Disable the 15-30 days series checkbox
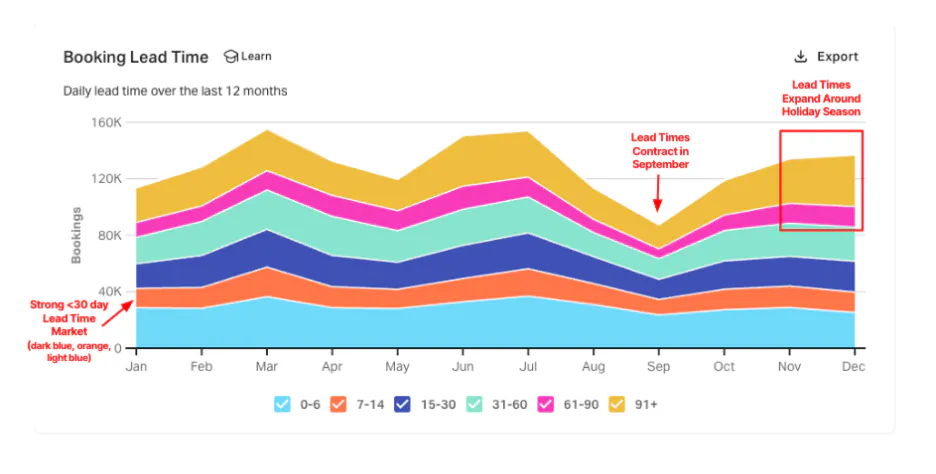Image resolution: width=936 pixels, height=474 pixels. tap(402, 404)
